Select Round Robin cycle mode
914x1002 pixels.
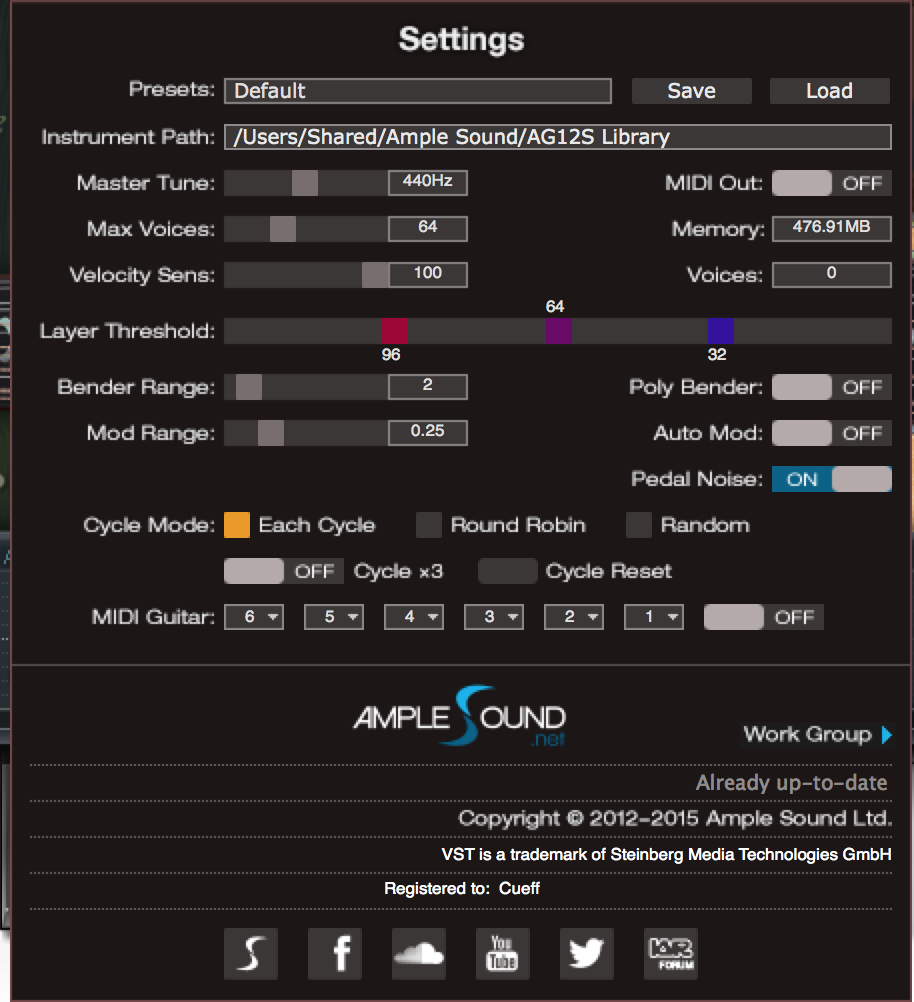428,524
